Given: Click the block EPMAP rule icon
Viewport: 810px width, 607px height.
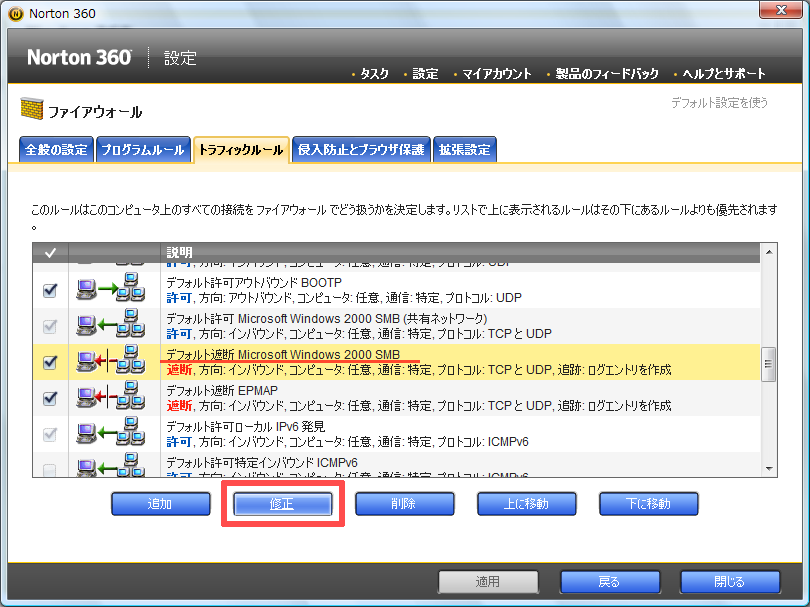Looking at the screenshot, I should tap(114, 398).
